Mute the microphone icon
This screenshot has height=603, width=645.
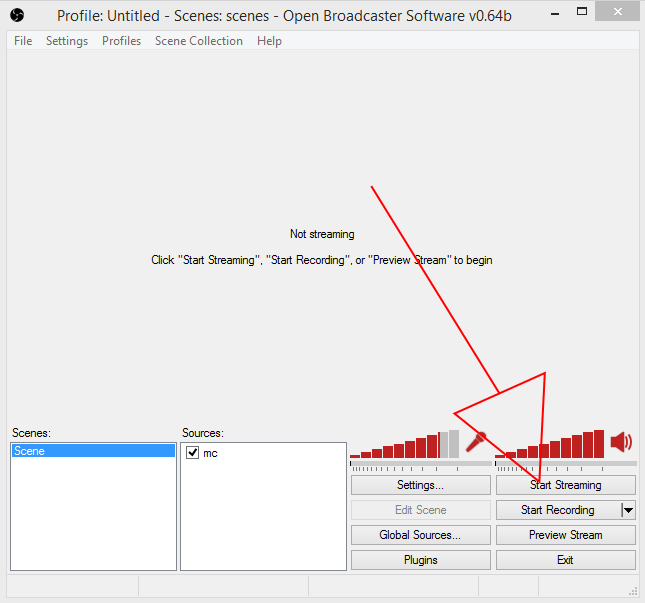(476, 442)
